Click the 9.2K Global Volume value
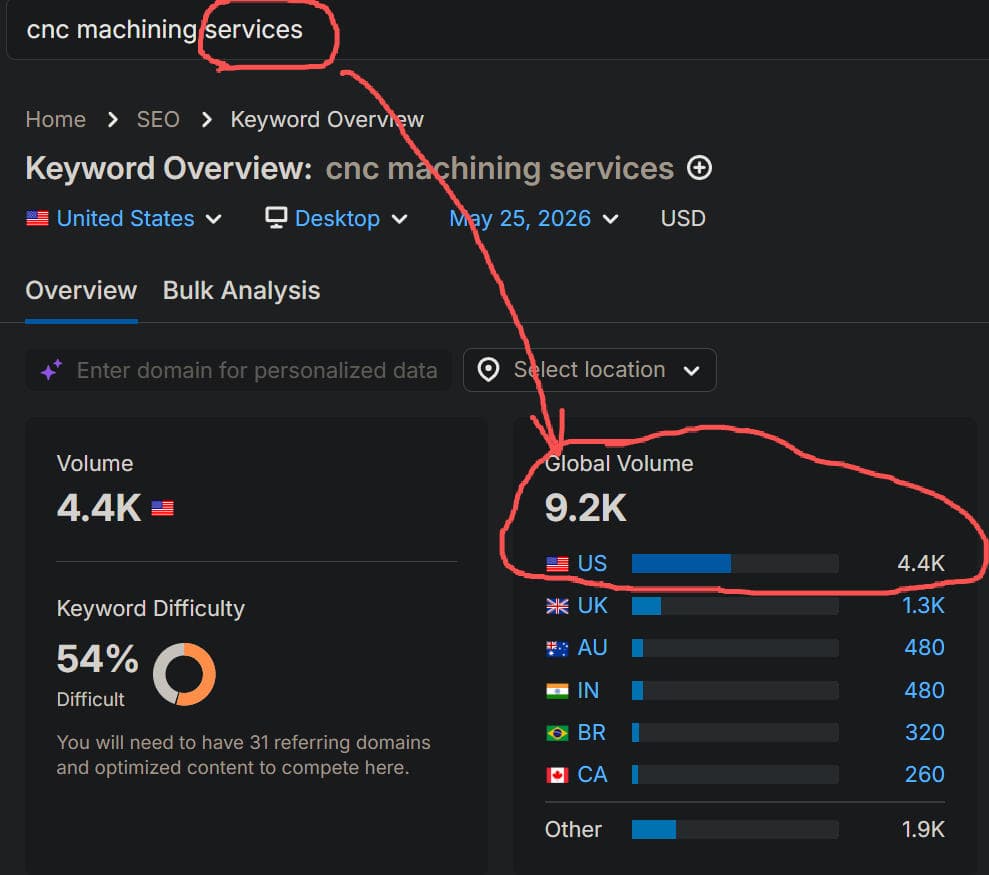989x875 pixels. tap(585, 508)
